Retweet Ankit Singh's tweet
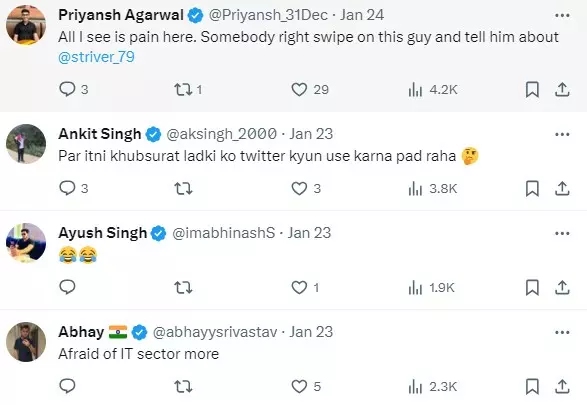 click(x=183, y=188)
